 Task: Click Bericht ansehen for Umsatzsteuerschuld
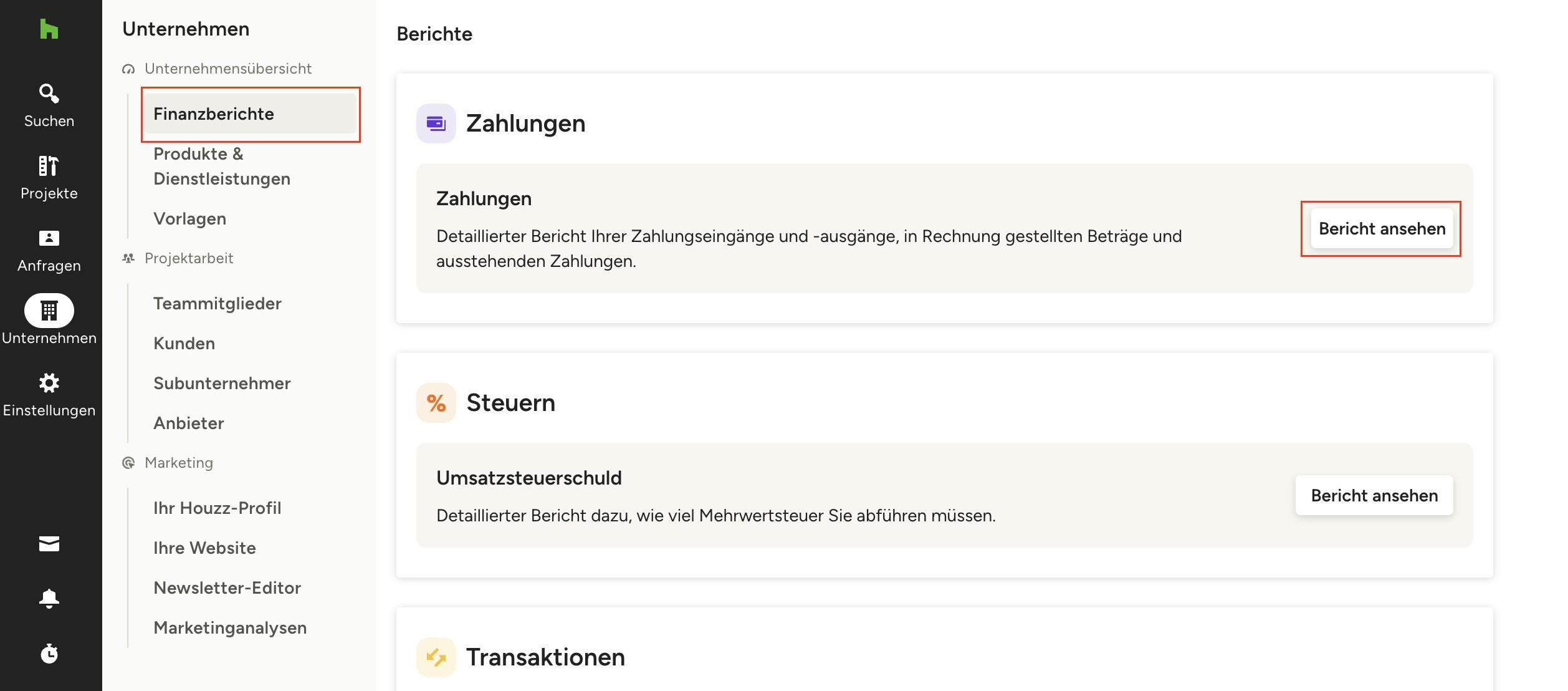click(x=1374, y=496)
